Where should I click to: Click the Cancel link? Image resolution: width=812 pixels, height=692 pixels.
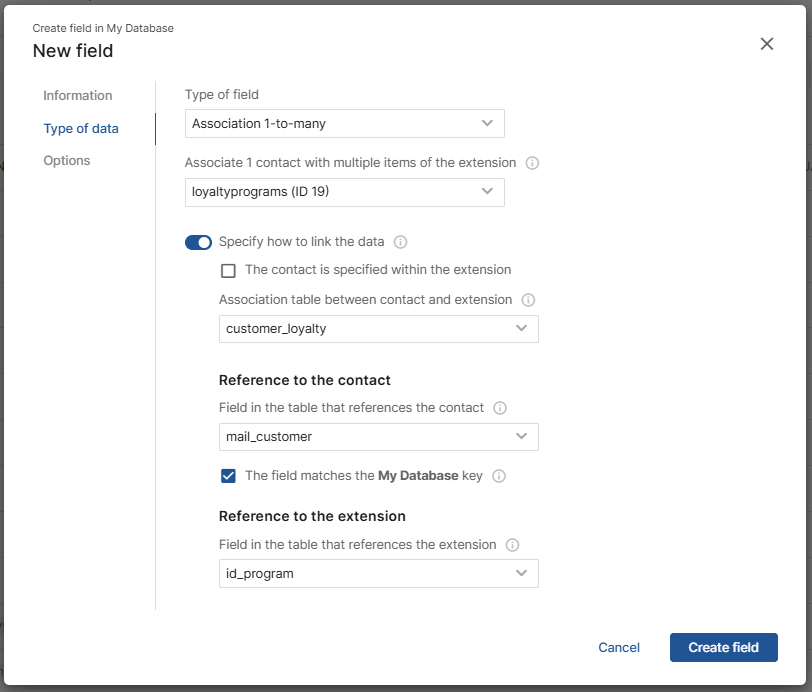coord(619,648)
